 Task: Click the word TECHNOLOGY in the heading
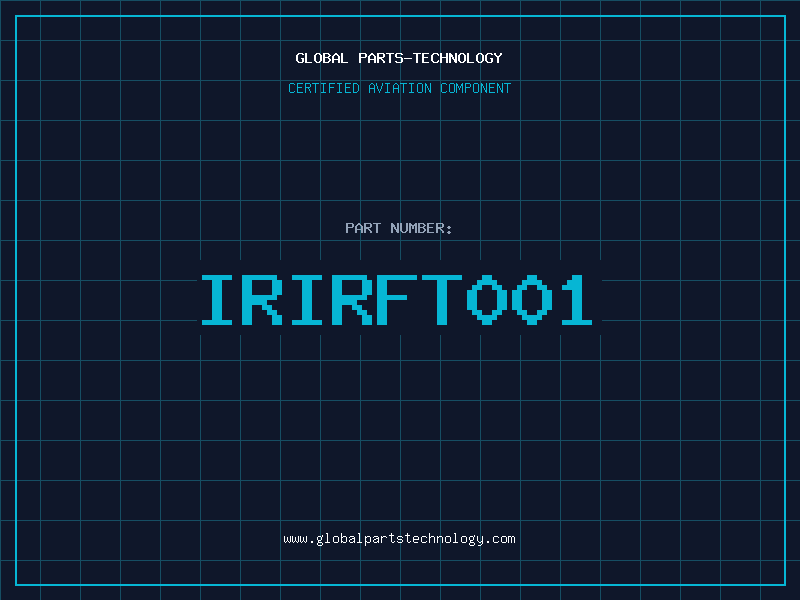[458, 58]
